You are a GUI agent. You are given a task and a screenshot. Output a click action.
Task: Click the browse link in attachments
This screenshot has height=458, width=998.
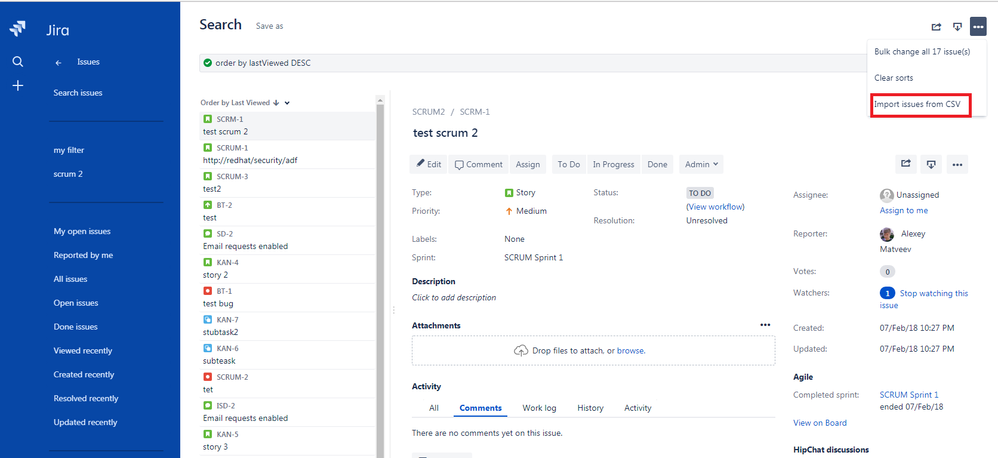630,350
